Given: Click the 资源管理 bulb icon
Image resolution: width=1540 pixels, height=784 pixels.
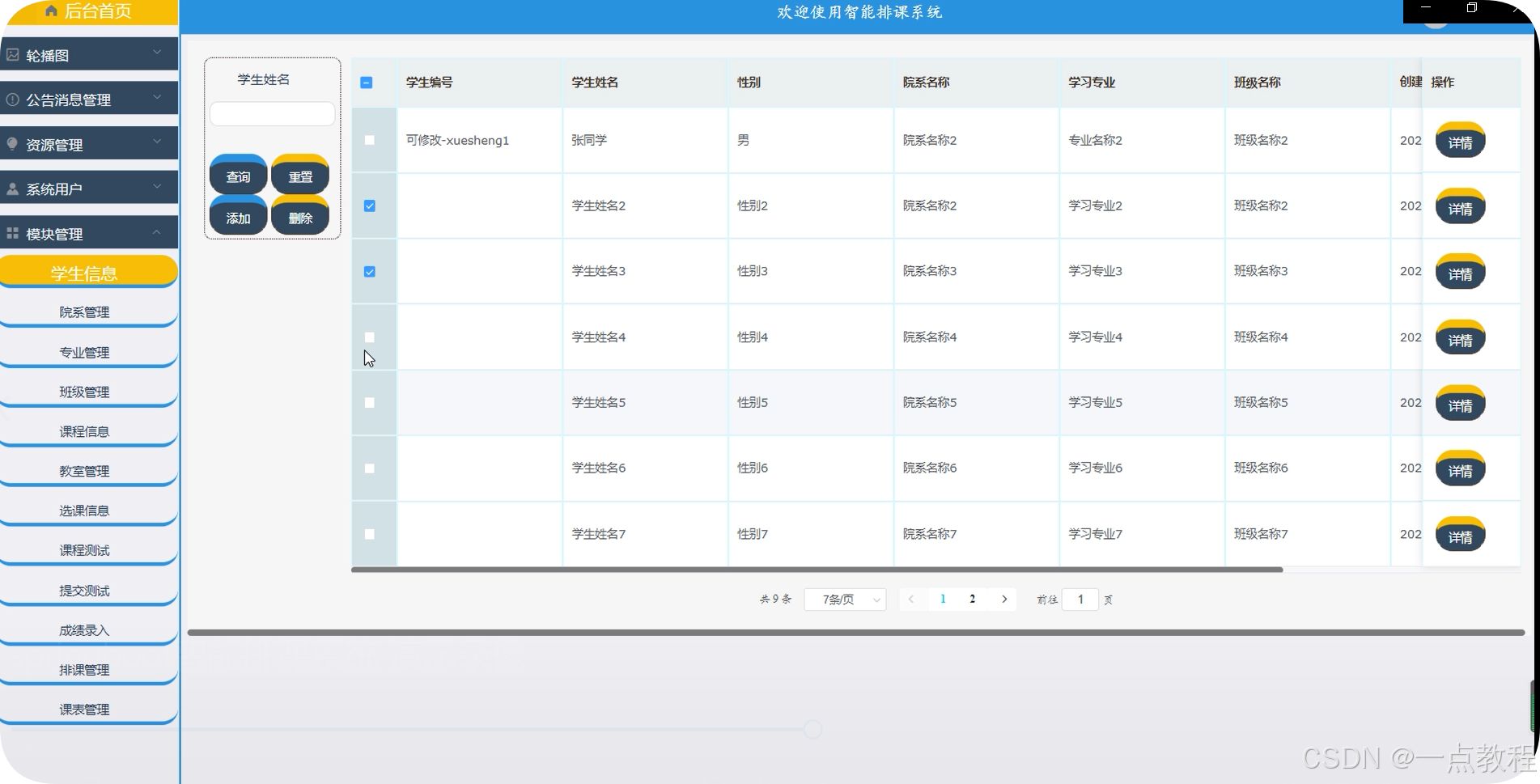Looking at the screenshot, I should coord(13,144).
